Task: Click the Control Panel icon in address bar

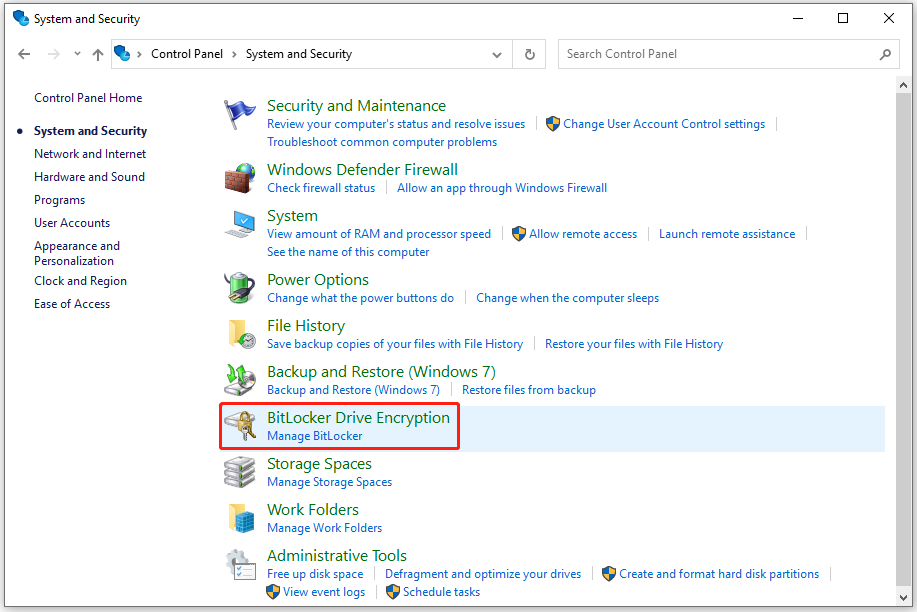Action: 122,53
